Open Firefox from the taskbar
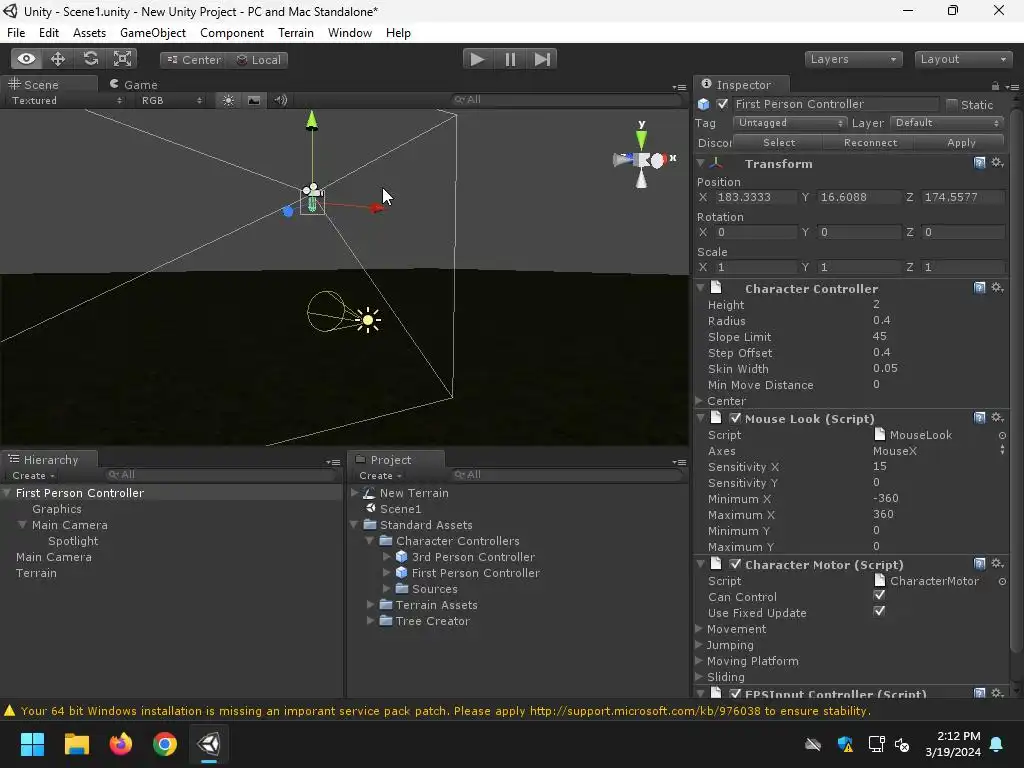The image size is (1024, 768). click(121, 744)
